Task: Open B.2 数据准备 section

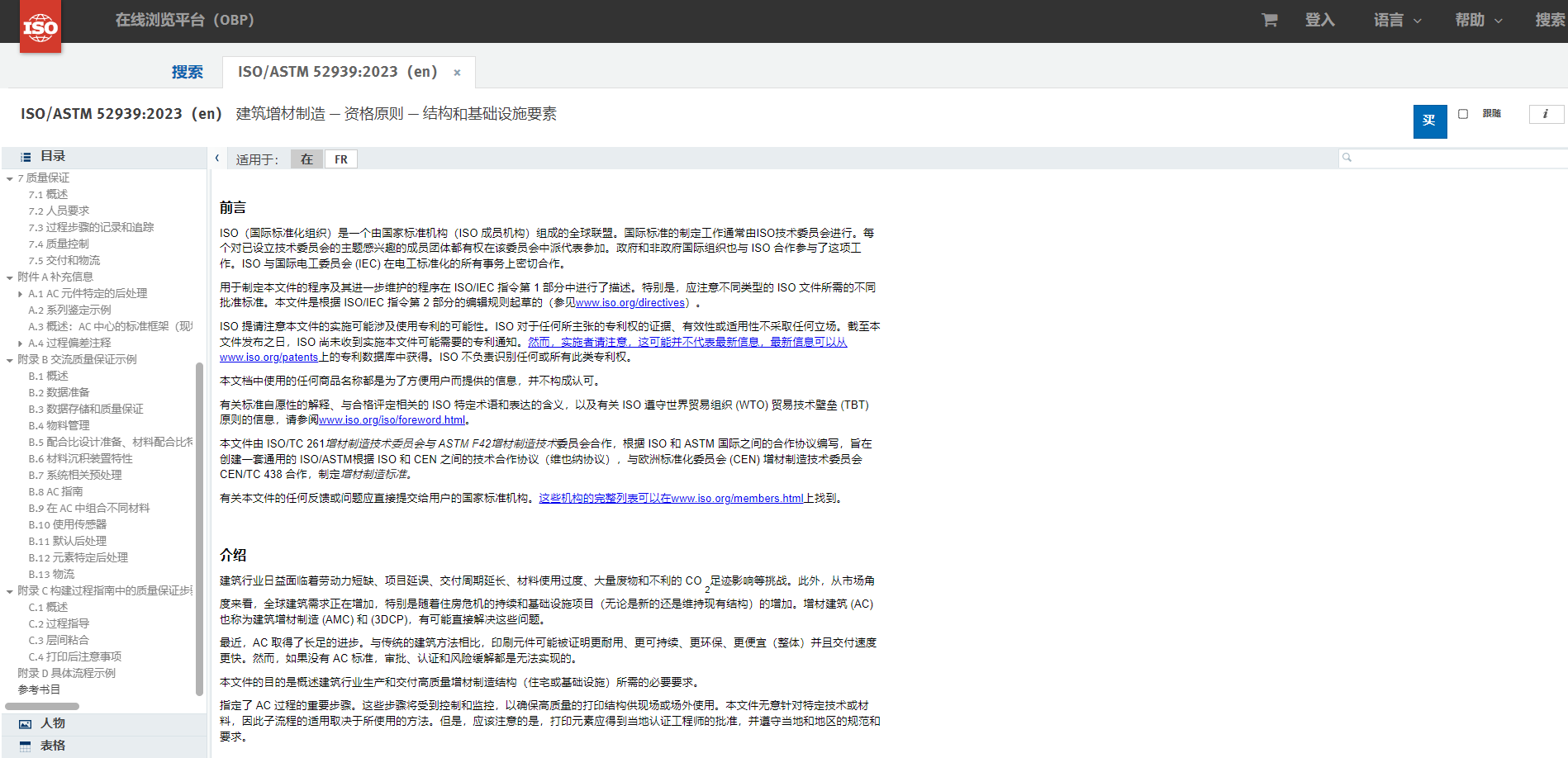Action: 59,393
